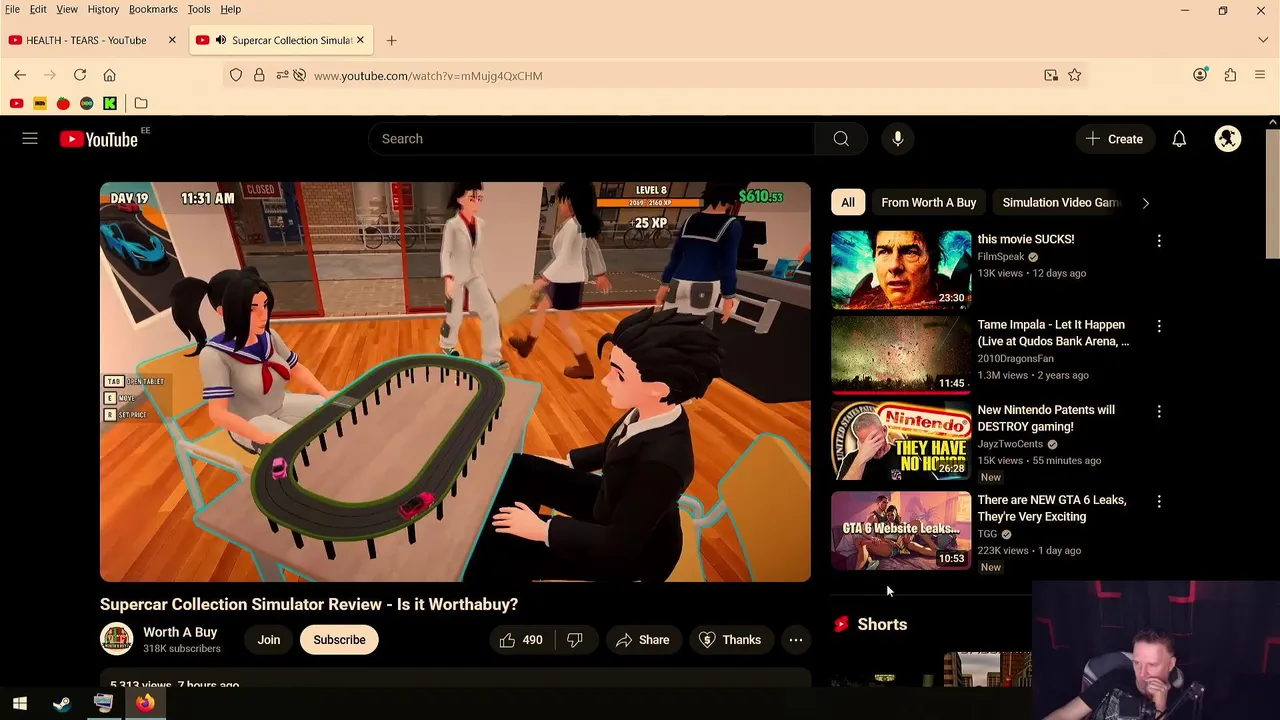The image size is (1280, 720).
Task: Show site security padlock info
Action: point(259,75)
